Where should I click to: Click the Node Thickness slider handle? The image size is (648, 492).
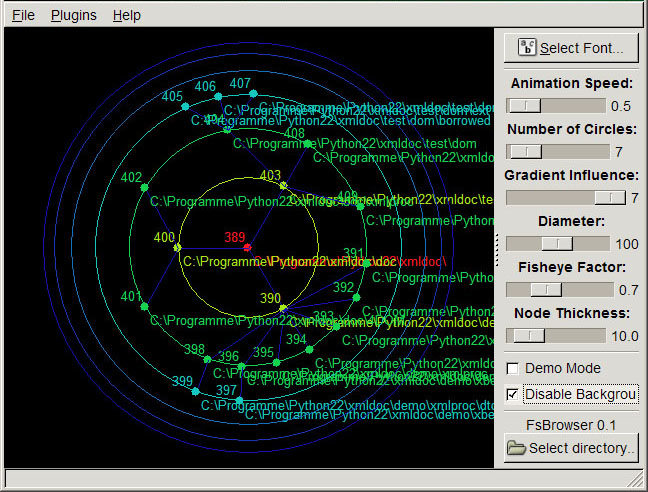[529, 335]
